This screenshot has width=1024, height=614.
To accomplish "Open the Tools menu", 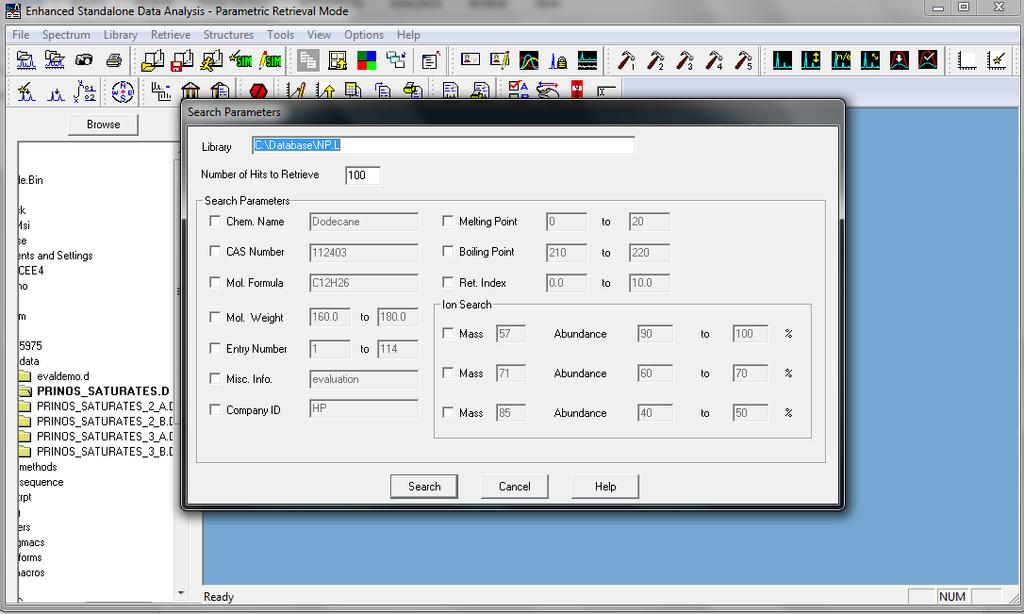I will click(280, 35).
